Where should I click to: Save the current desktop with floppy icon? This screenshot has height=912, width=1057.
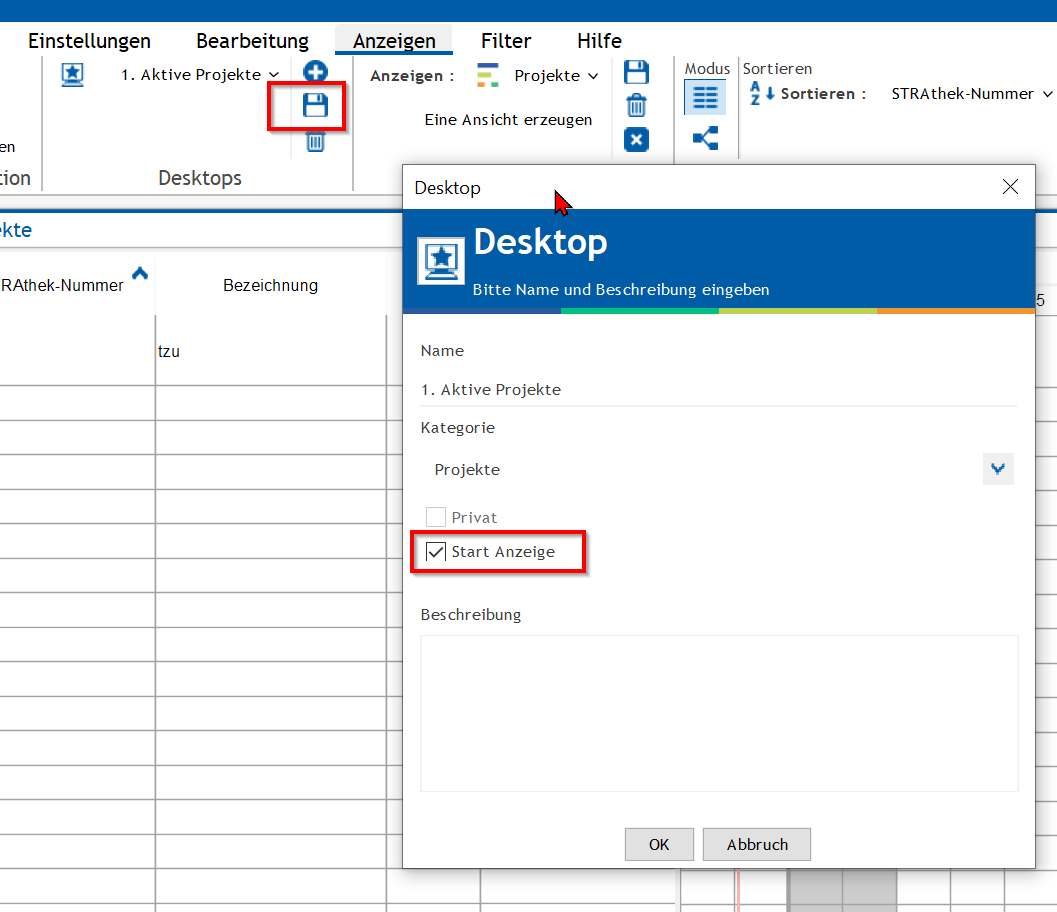(315, 105)
